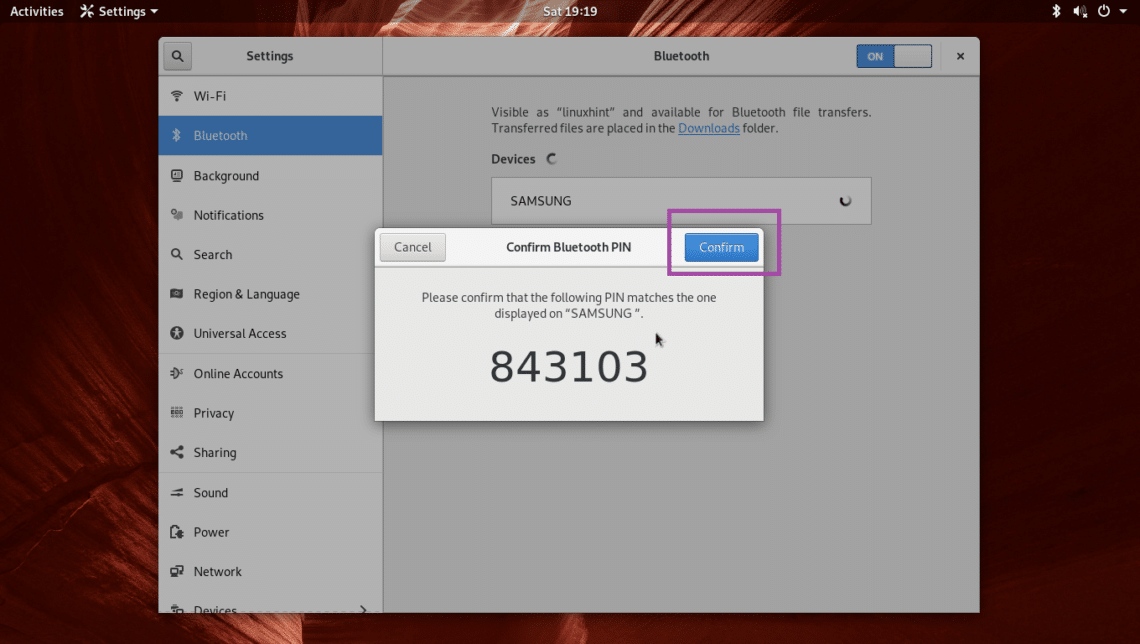Expand the Devices sidebar entry chevron

(x=363, y=609)
